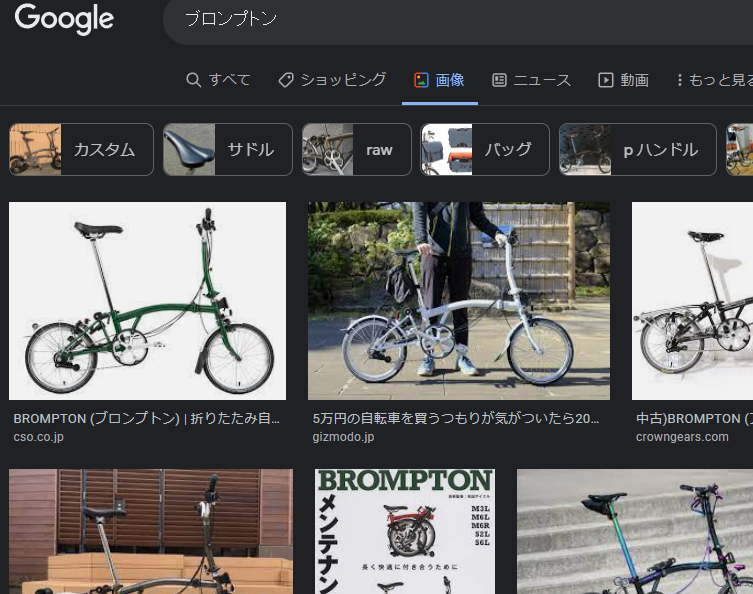Image resolution: width=753 pixels, height=594 pixels.
Task: Open BROMPTON (ブロンプトン) | 折りたたみ自... title link
Action: click(x=146, y=418)
